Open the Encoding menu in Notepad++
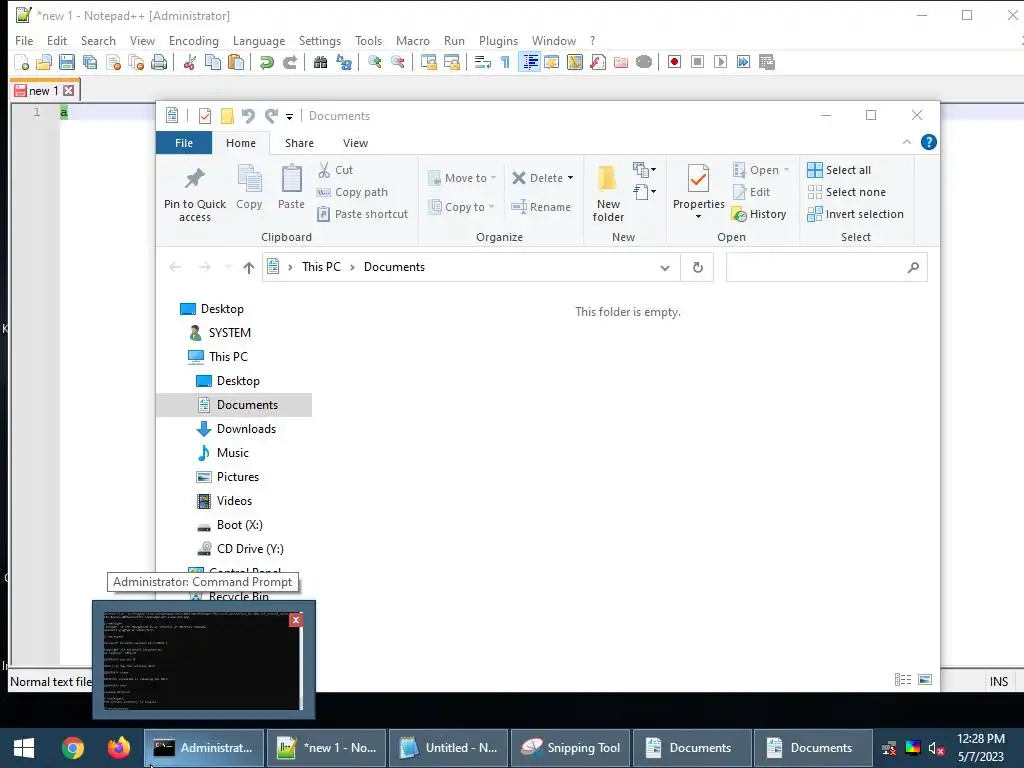This screenshot has height=768, width=1024. [193, 40]
